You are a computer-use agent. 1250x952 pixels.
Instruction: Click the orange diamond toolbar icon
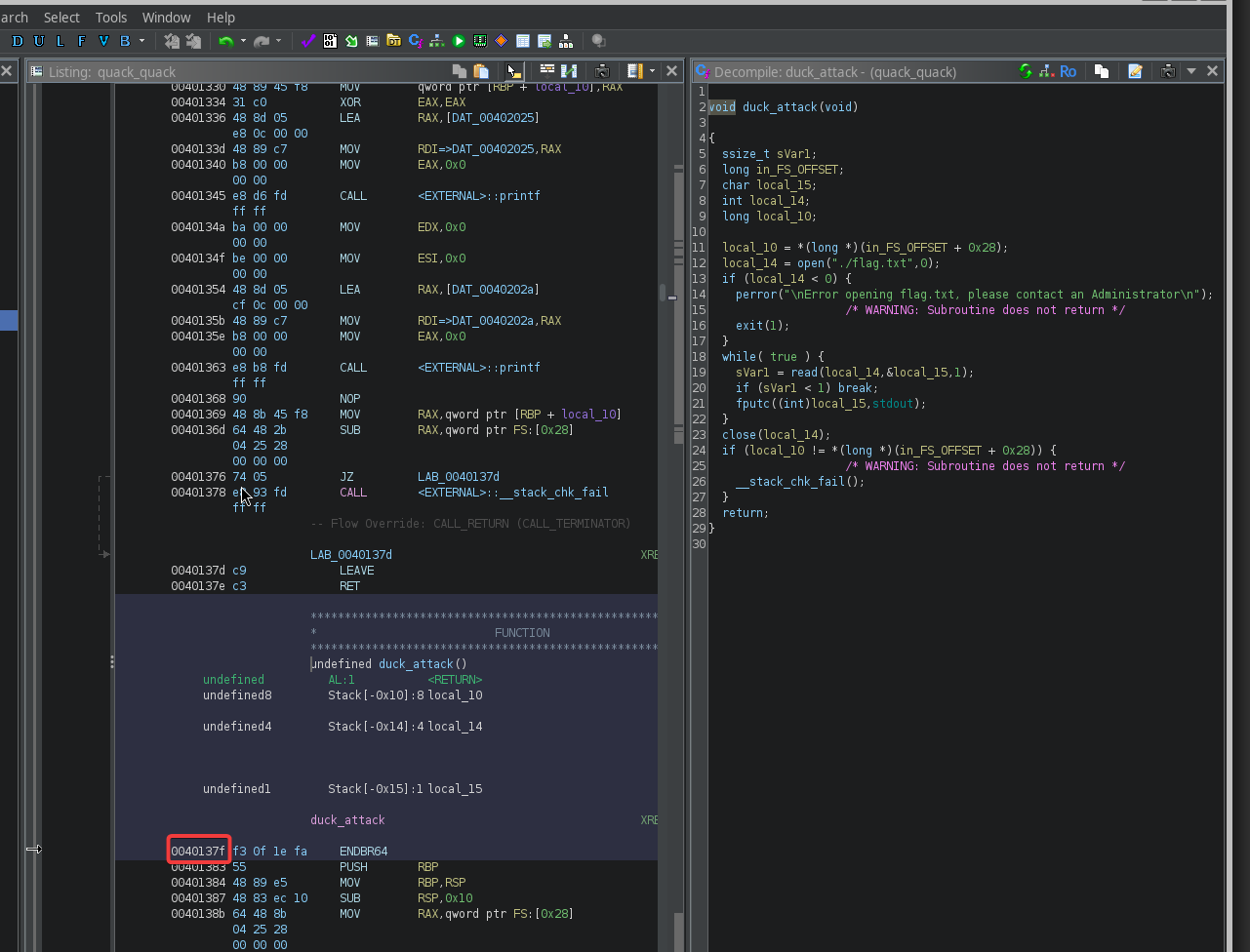[x=502, y=41]
